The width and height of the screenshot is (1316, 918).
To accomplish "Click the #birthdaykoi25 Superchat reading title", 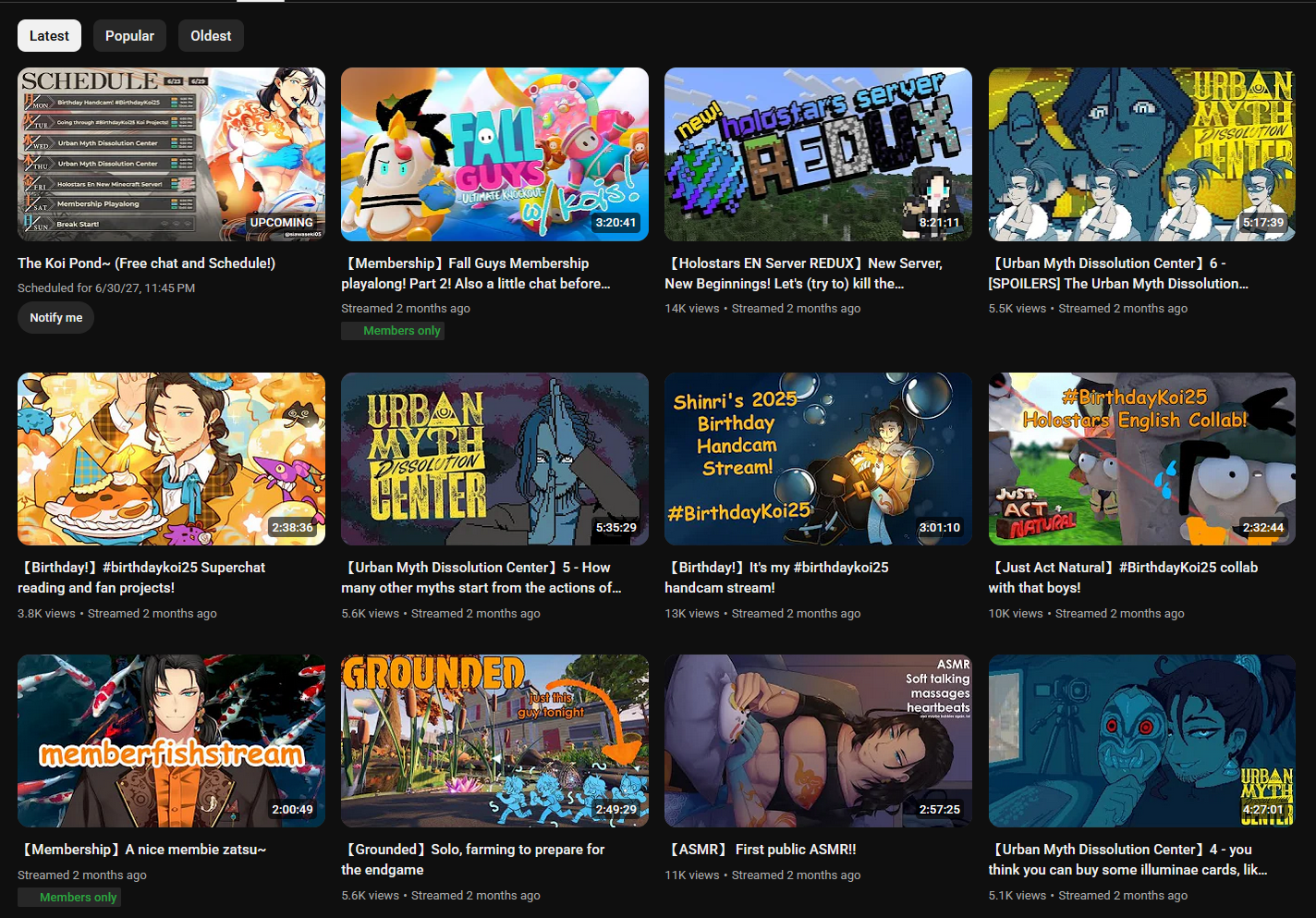I will pyautogui.click(x=141, y=578).
